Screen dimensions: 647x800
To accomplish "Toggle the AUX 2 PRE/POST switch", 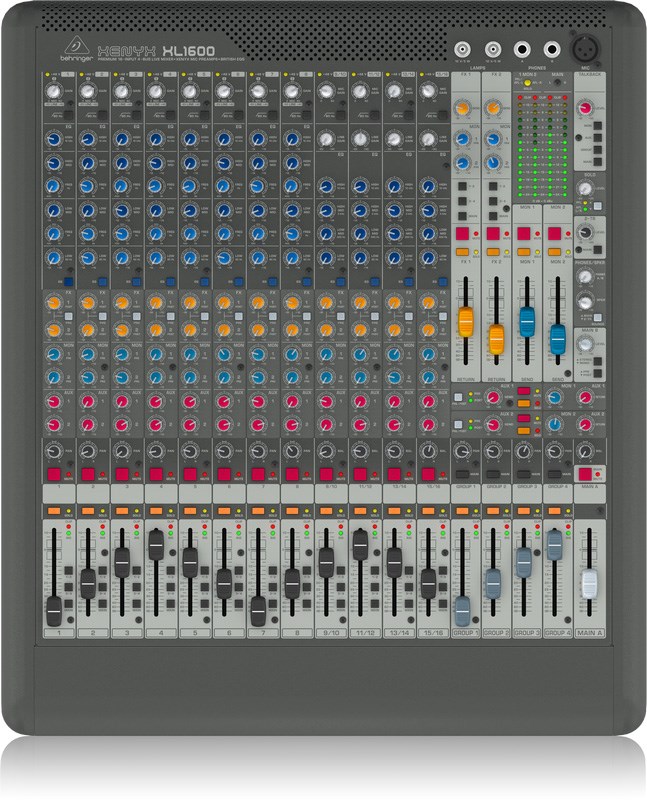I will click(458, 424).
